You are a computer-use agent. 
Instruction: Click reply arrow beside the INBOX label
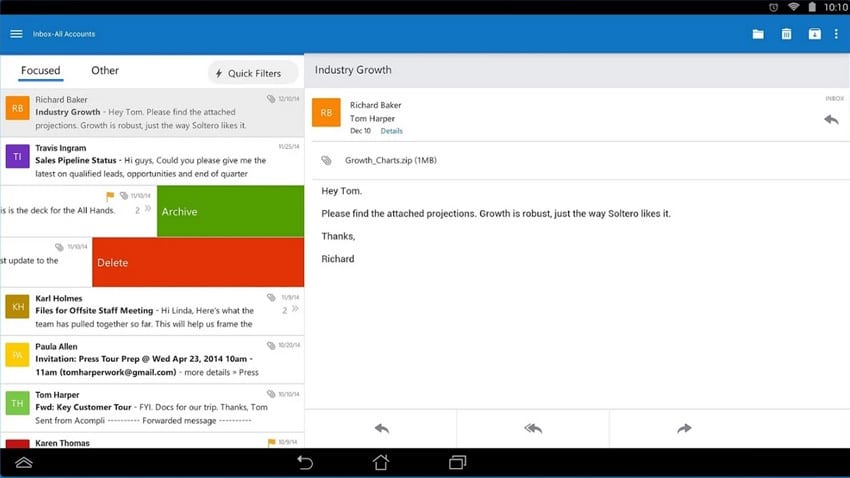tap(831, 119)
